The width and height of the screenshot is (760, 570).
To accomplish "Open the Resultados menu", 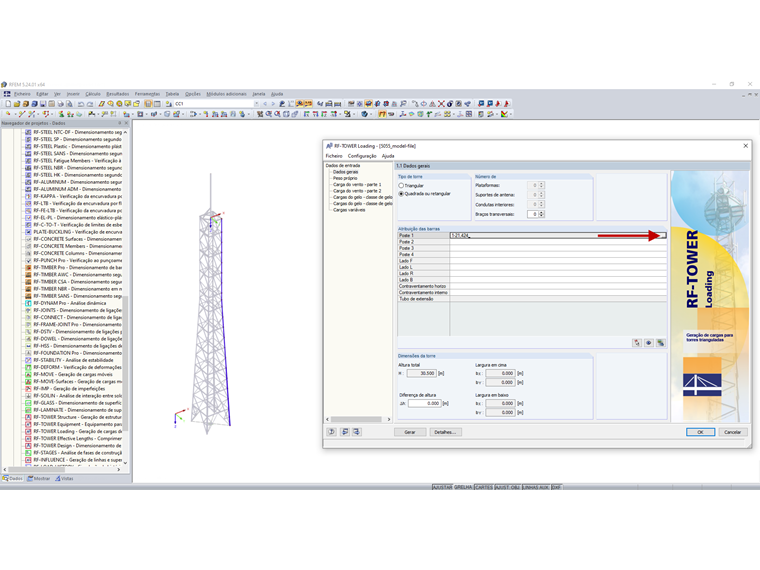I will click(118, 94).
